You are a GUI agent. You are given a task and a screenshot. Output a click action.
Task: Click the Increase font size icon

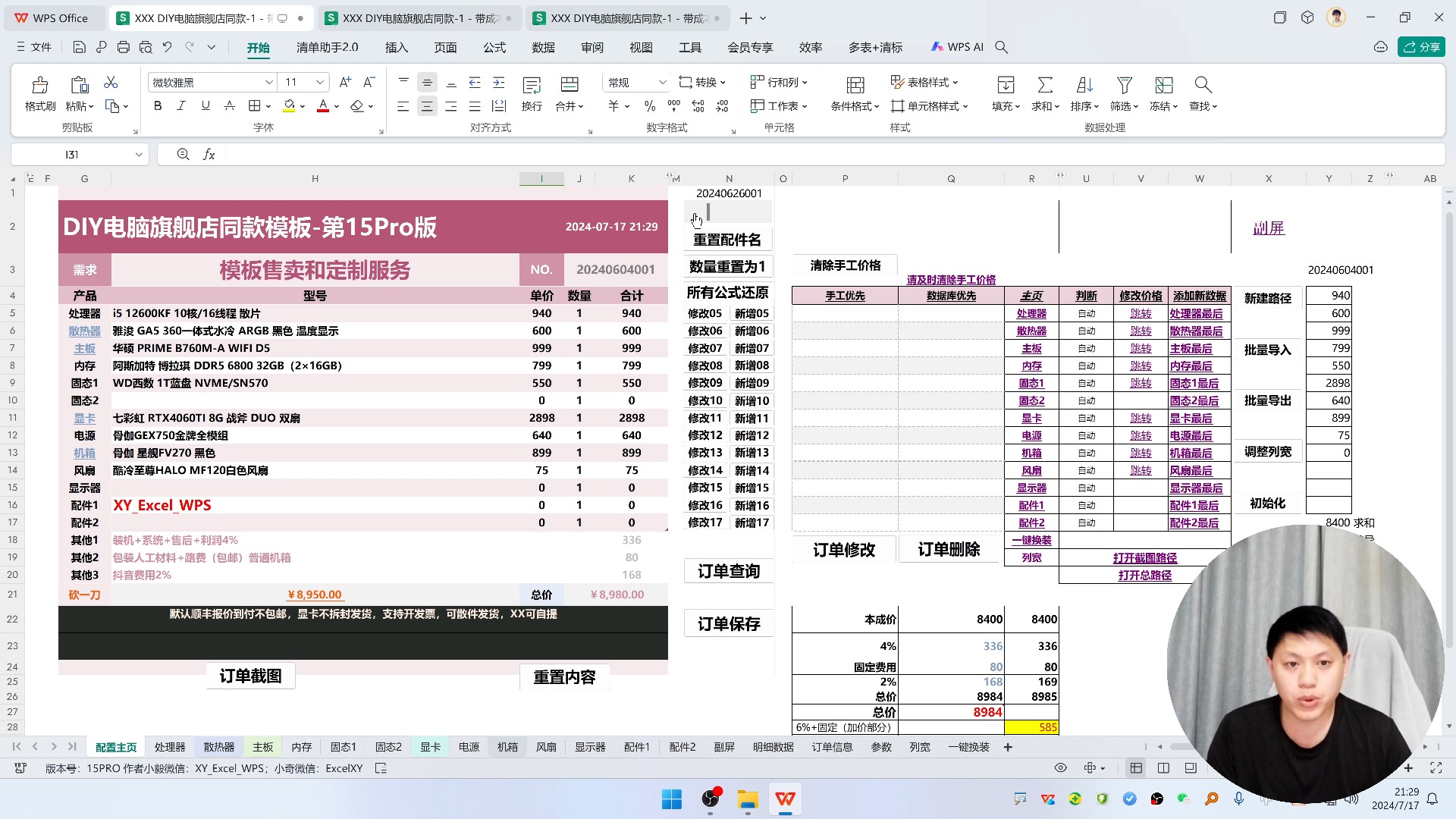(345, 83)
